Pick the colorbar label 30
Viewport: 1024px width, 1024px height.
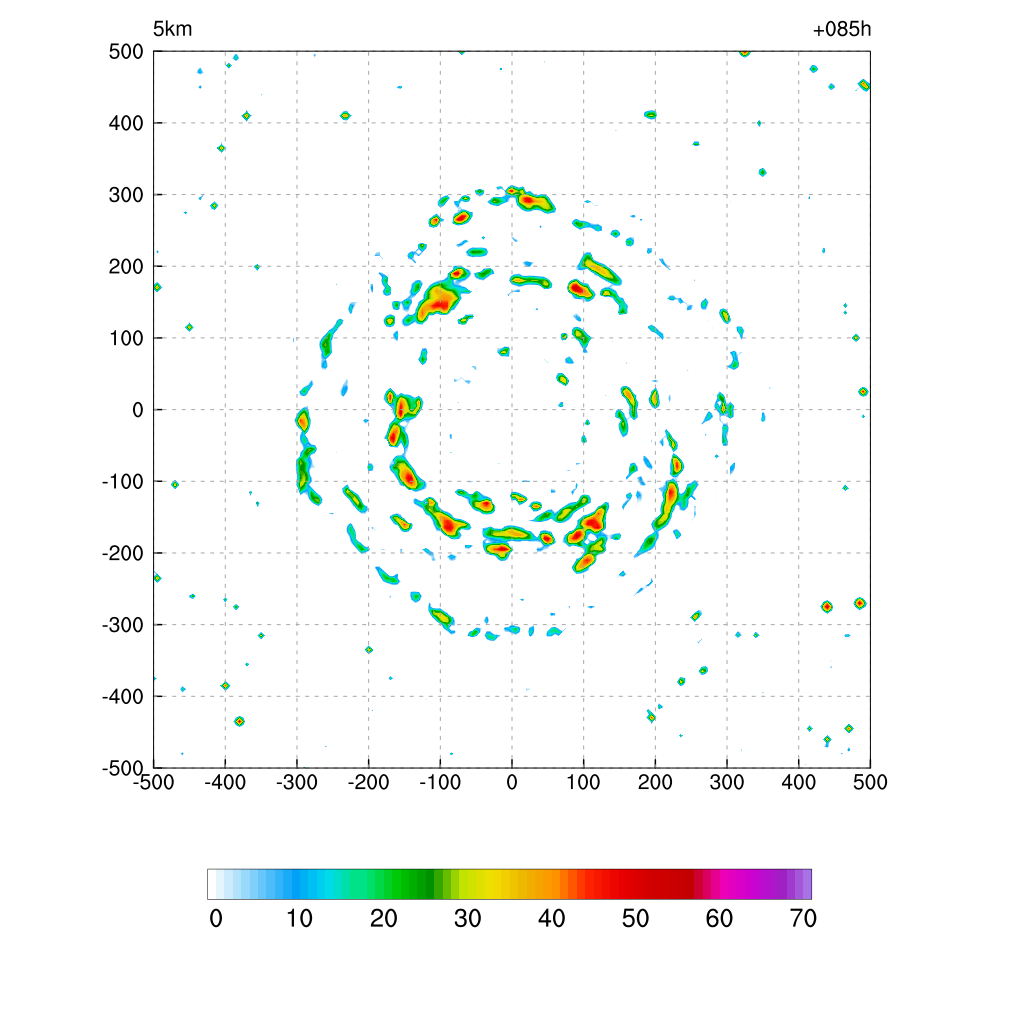coord(468,919)
